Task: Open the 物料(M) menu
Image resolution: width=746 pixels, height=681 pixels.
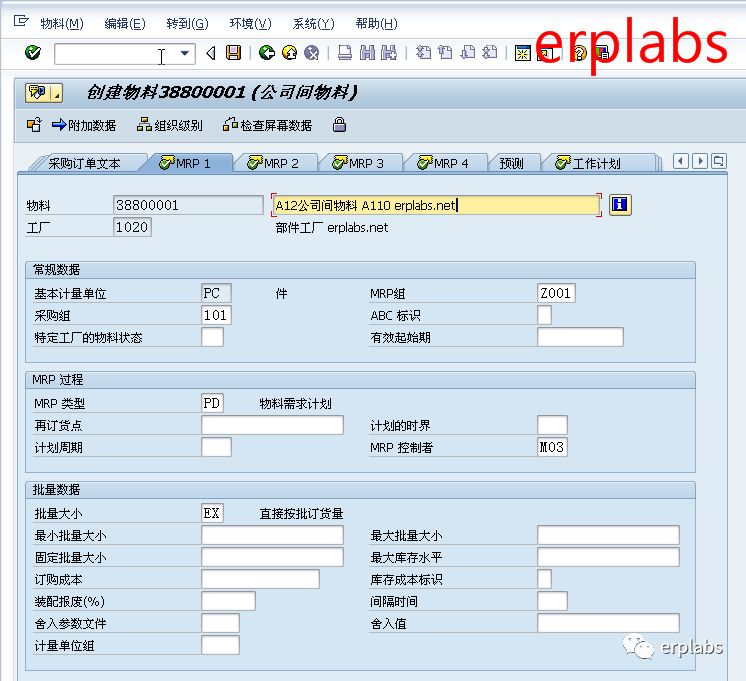Action: 62,23
